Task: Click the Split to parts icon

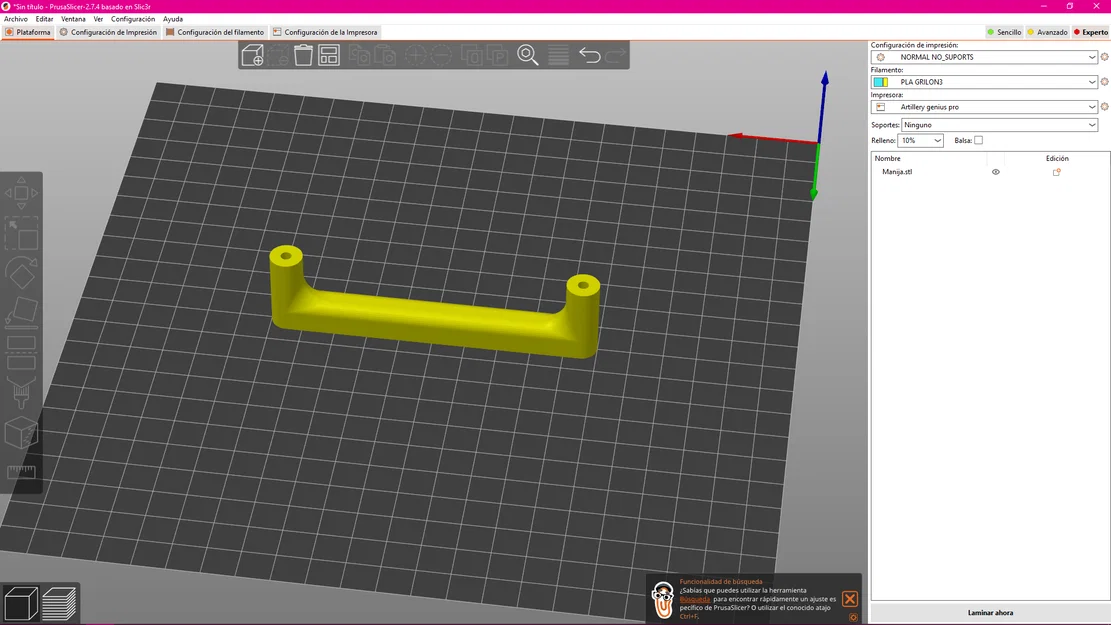Action: [x=497, y=55]
